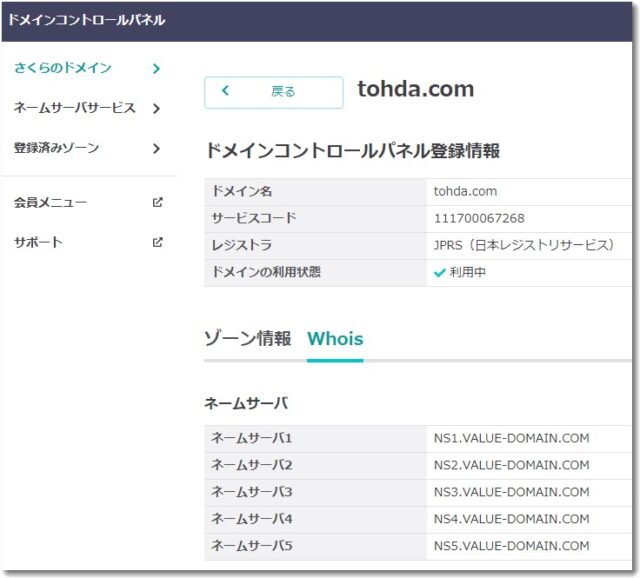Click ドメインコントロールパネル header title

[87, 20]
